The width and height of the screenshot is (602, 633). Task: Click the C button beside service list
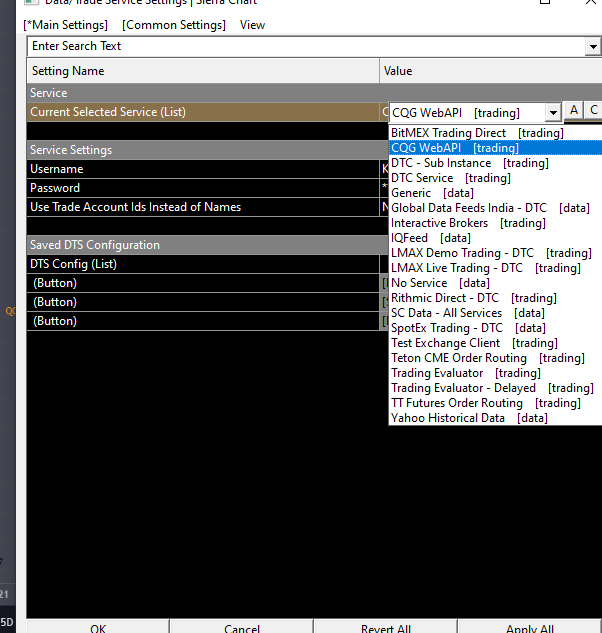click(594, 110)
